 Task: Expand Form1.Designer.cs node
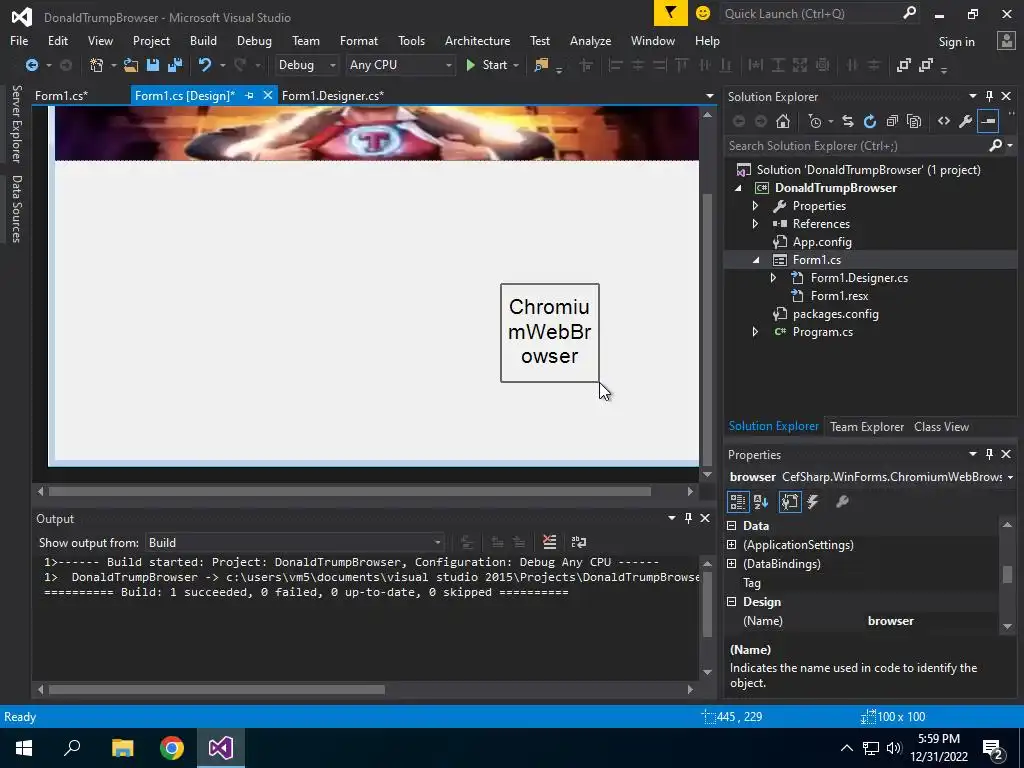pos(773,278)
